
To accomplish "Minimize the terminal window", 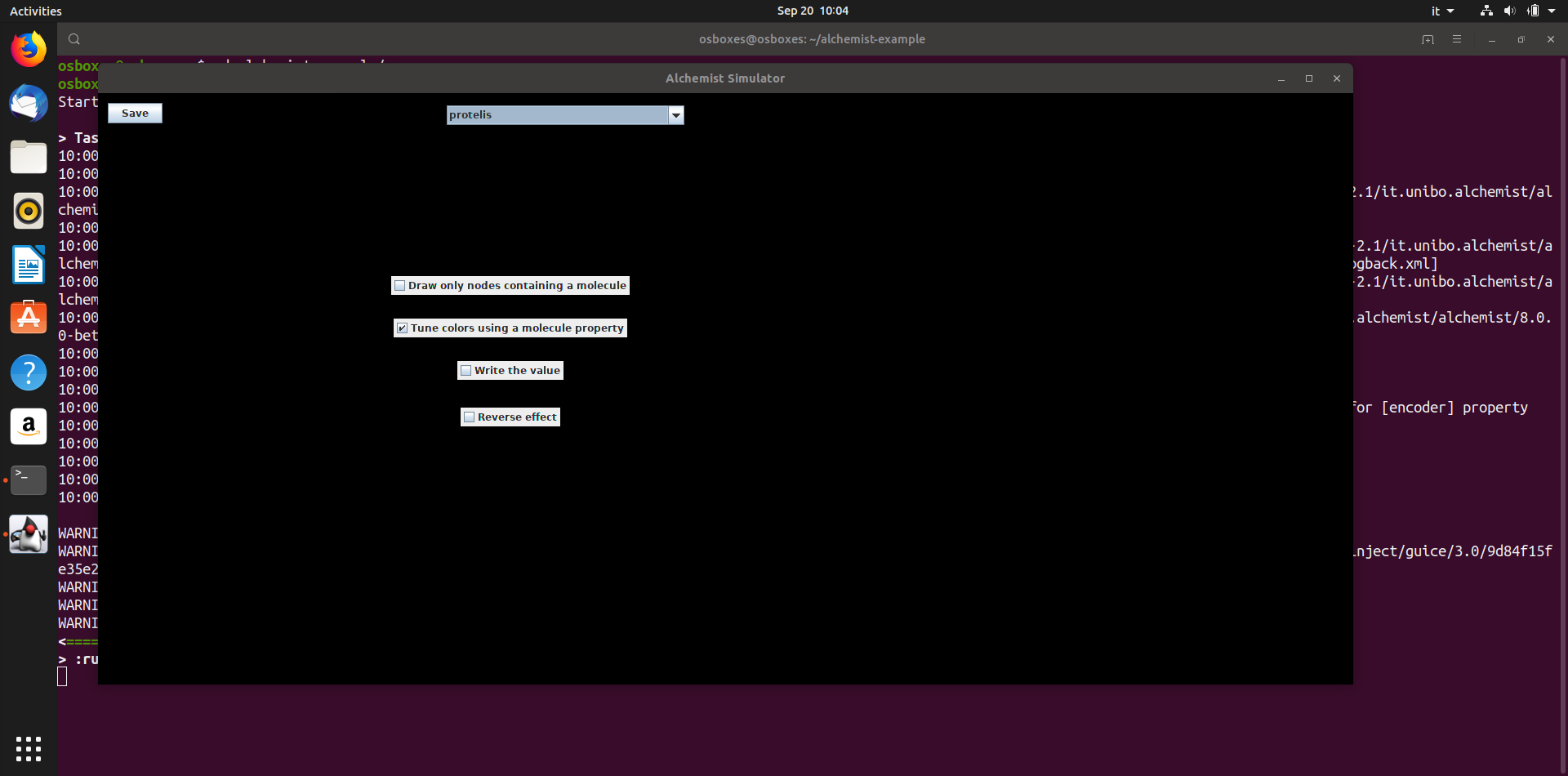I will [x=1492, y=39].
